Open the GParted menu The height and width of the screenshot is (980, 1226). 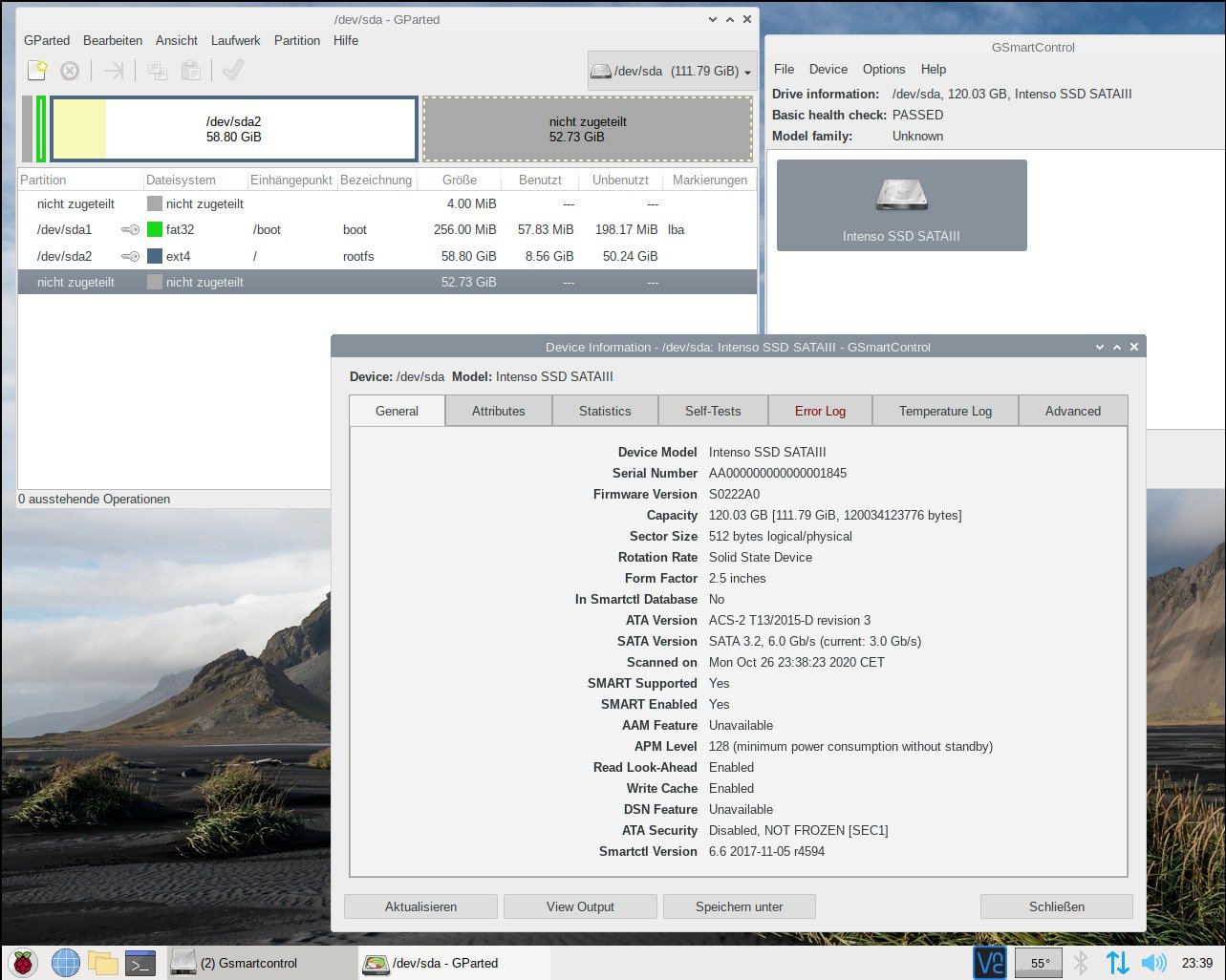pos(47,40)
